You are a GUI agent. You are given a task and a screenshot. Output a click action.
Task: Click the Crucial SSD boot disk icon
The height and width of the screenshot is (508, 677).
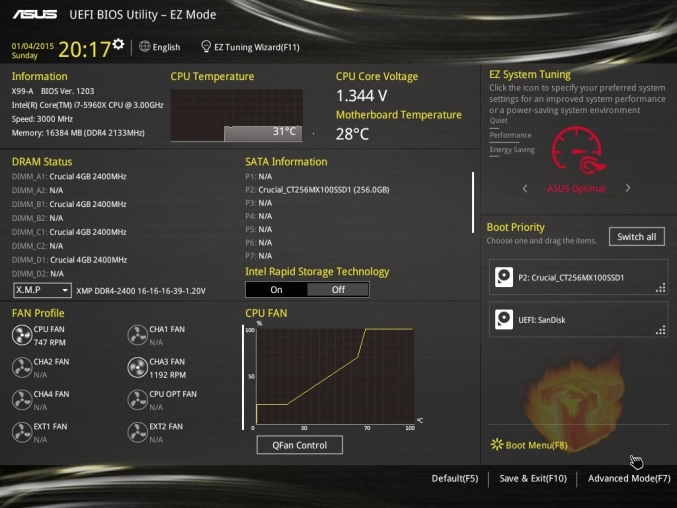(504, 277)
